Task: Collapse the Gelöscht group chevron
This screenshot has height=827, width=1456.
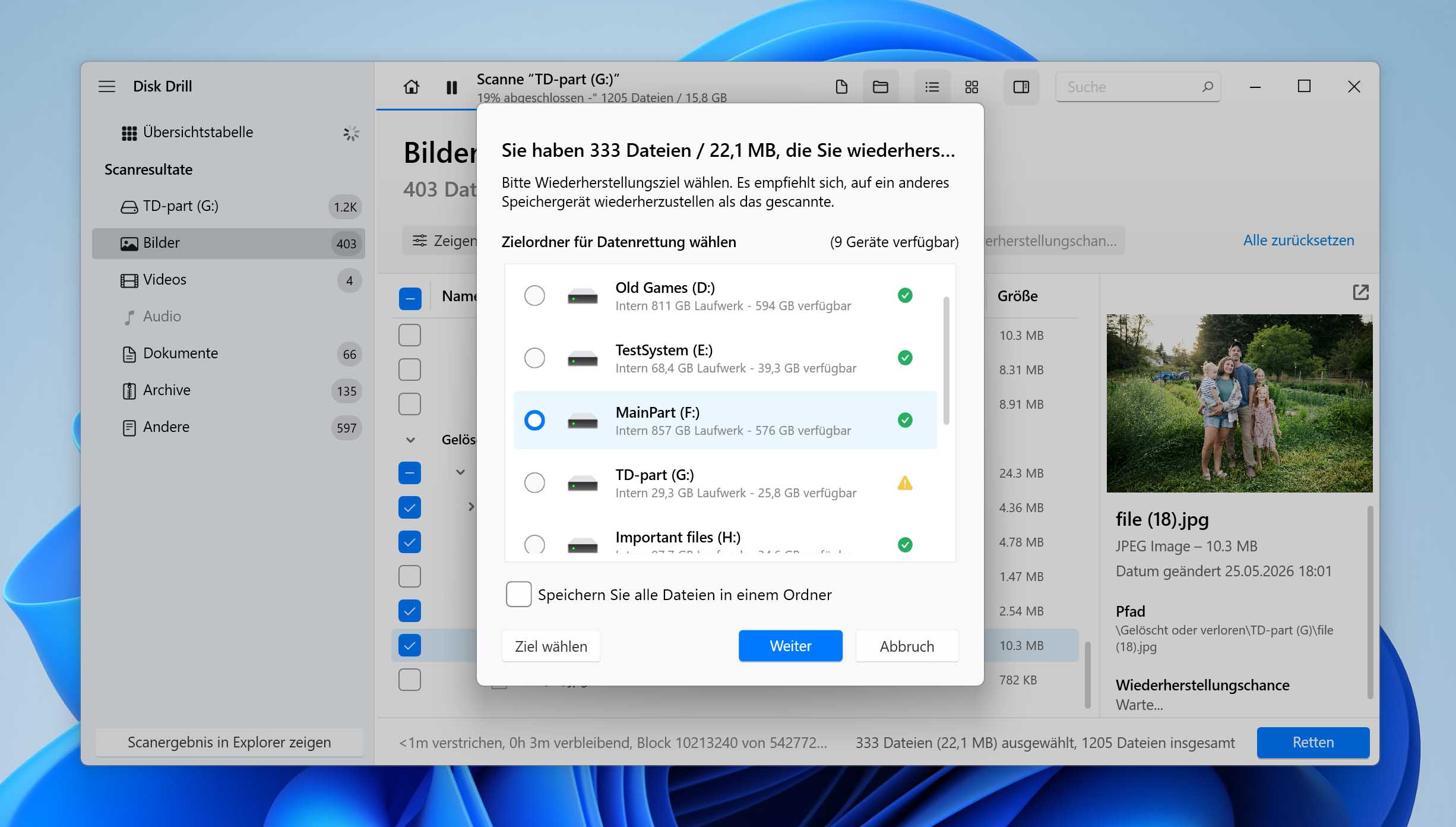Action: (410, 440)
